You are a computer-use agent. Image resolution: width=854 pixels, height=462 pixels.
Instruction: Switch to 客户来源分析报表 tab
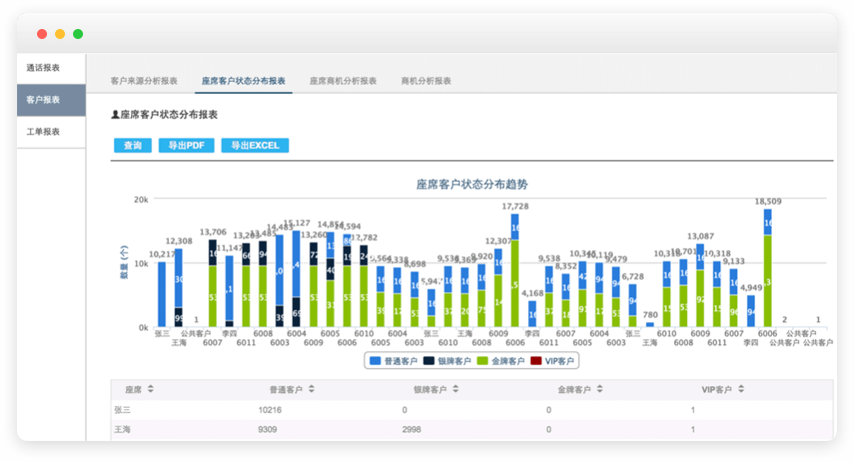pos(144,80)
